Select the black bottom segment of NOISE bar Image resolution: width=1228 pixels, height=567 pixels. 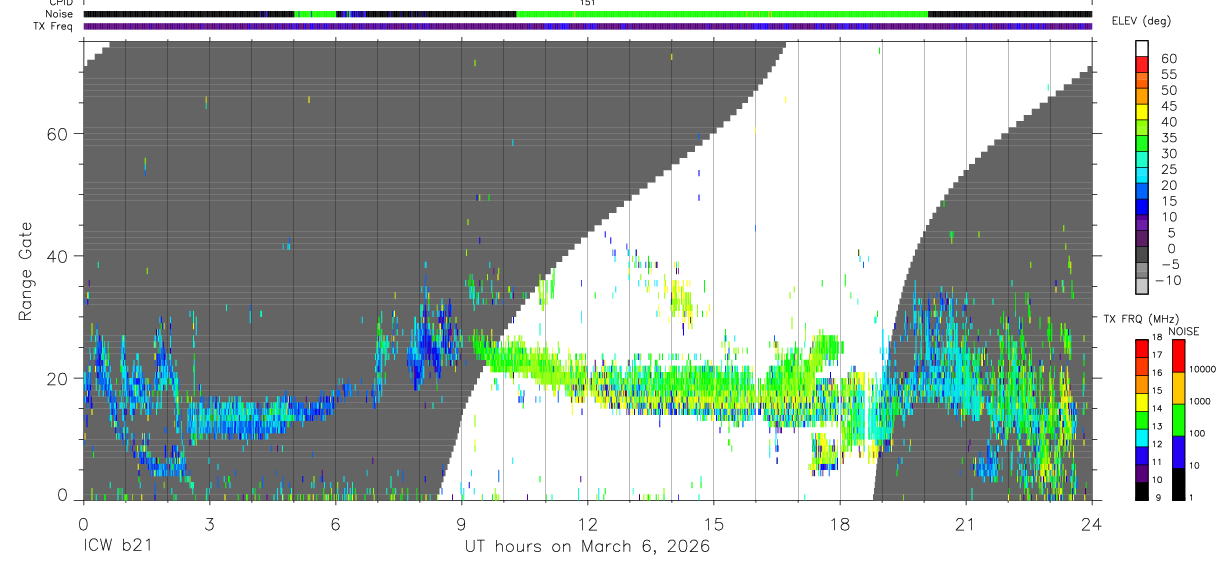1179,485
